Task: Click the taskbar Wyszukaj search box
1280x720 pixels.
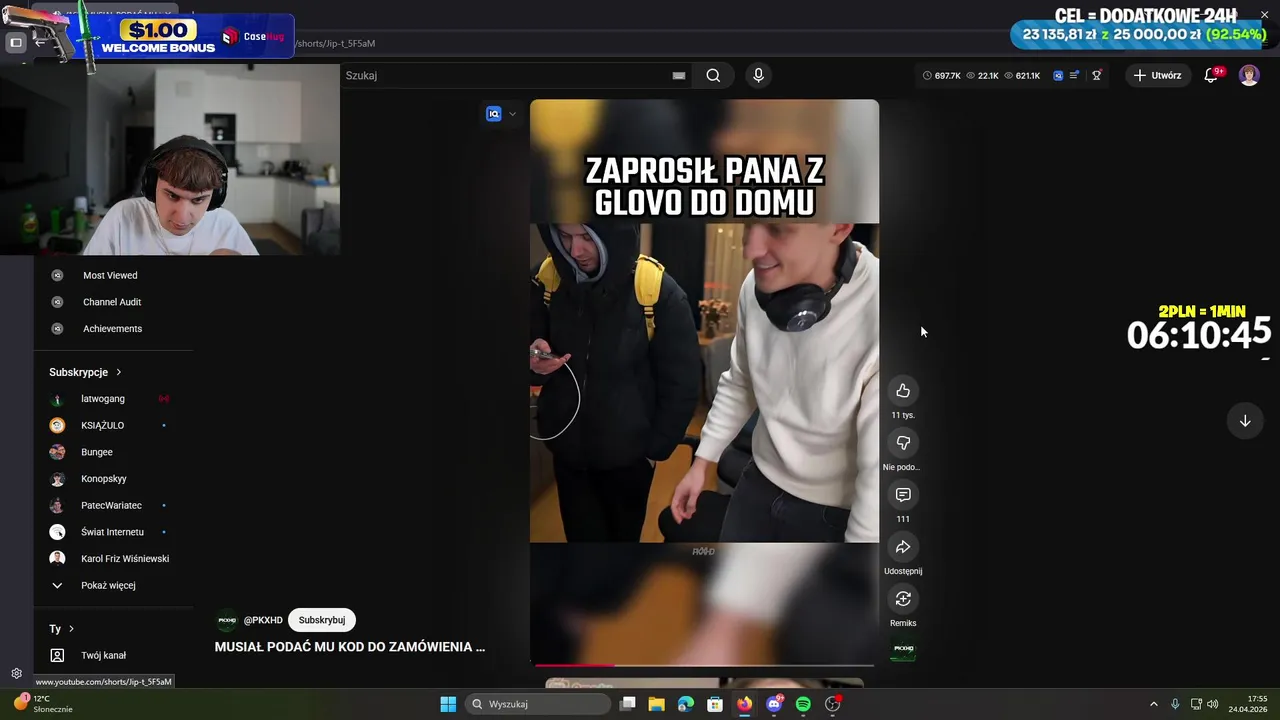Action: (x=538, y=704)
